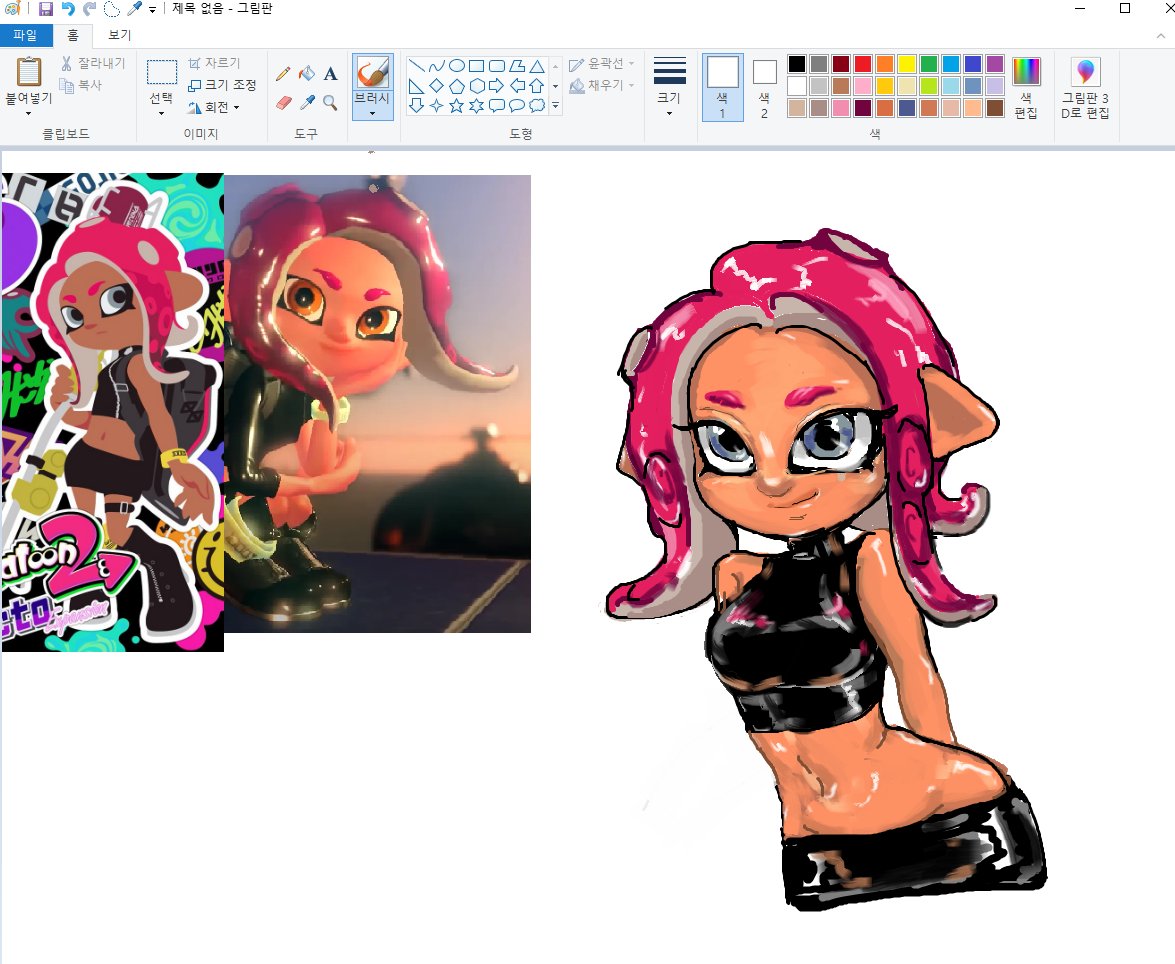Click the Save icon in title bar
This screenshot has height=964, width=1175.
click(46, 9)
